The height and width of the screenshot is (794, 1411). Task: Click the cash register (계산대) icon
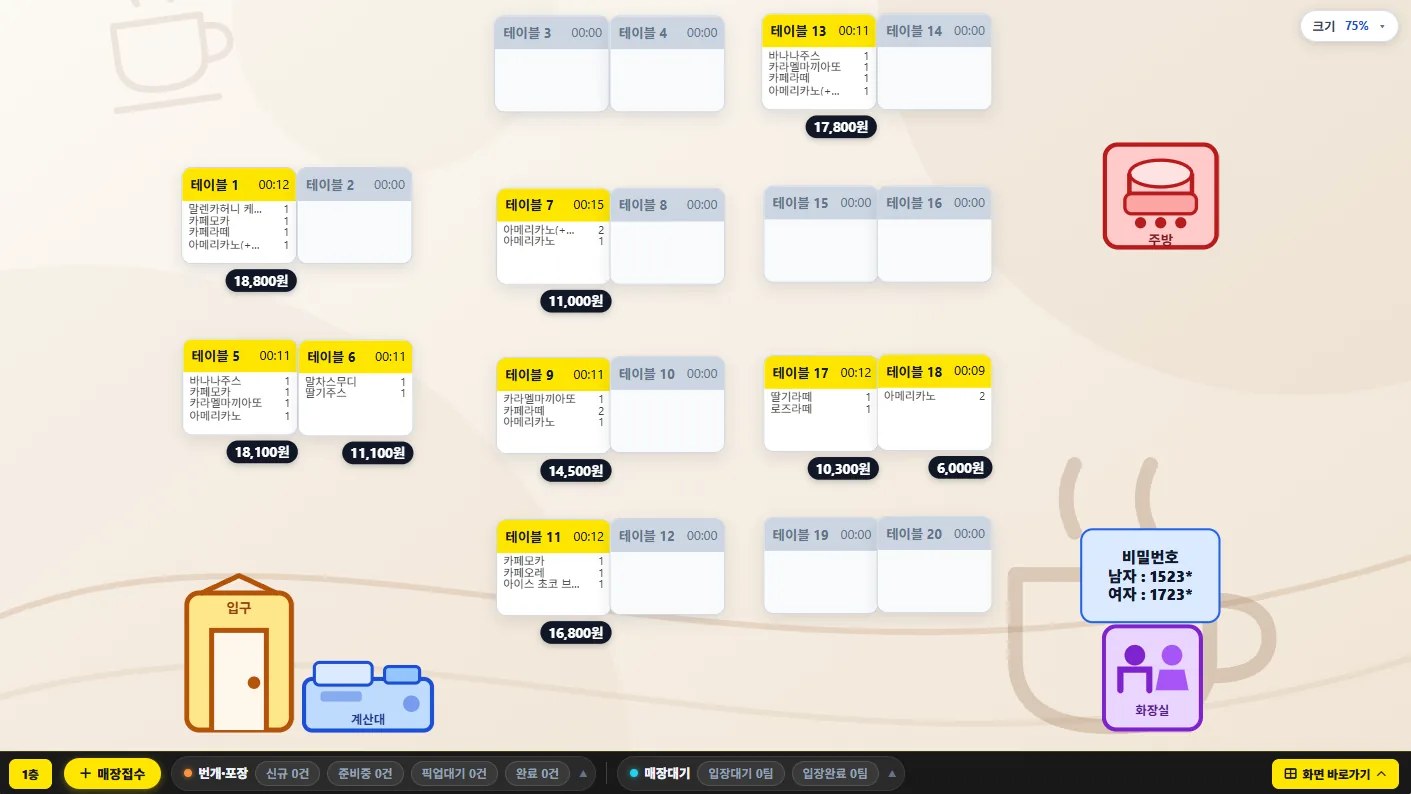(368, 696)
